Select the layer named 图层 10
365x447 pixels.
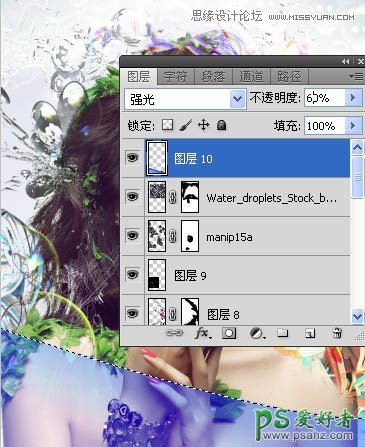(193, 159)
